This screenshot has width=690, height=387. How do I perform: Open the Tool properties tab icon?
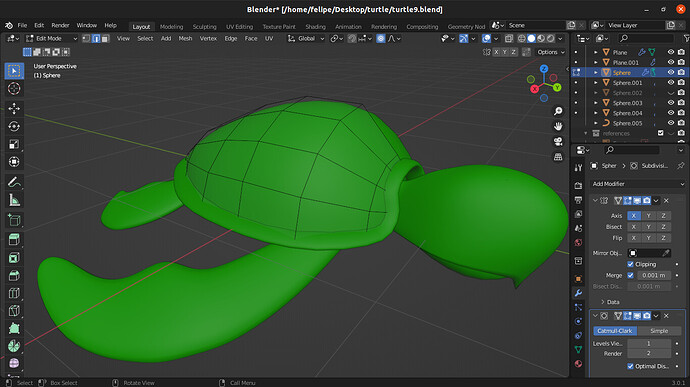[x=578, y=168]
